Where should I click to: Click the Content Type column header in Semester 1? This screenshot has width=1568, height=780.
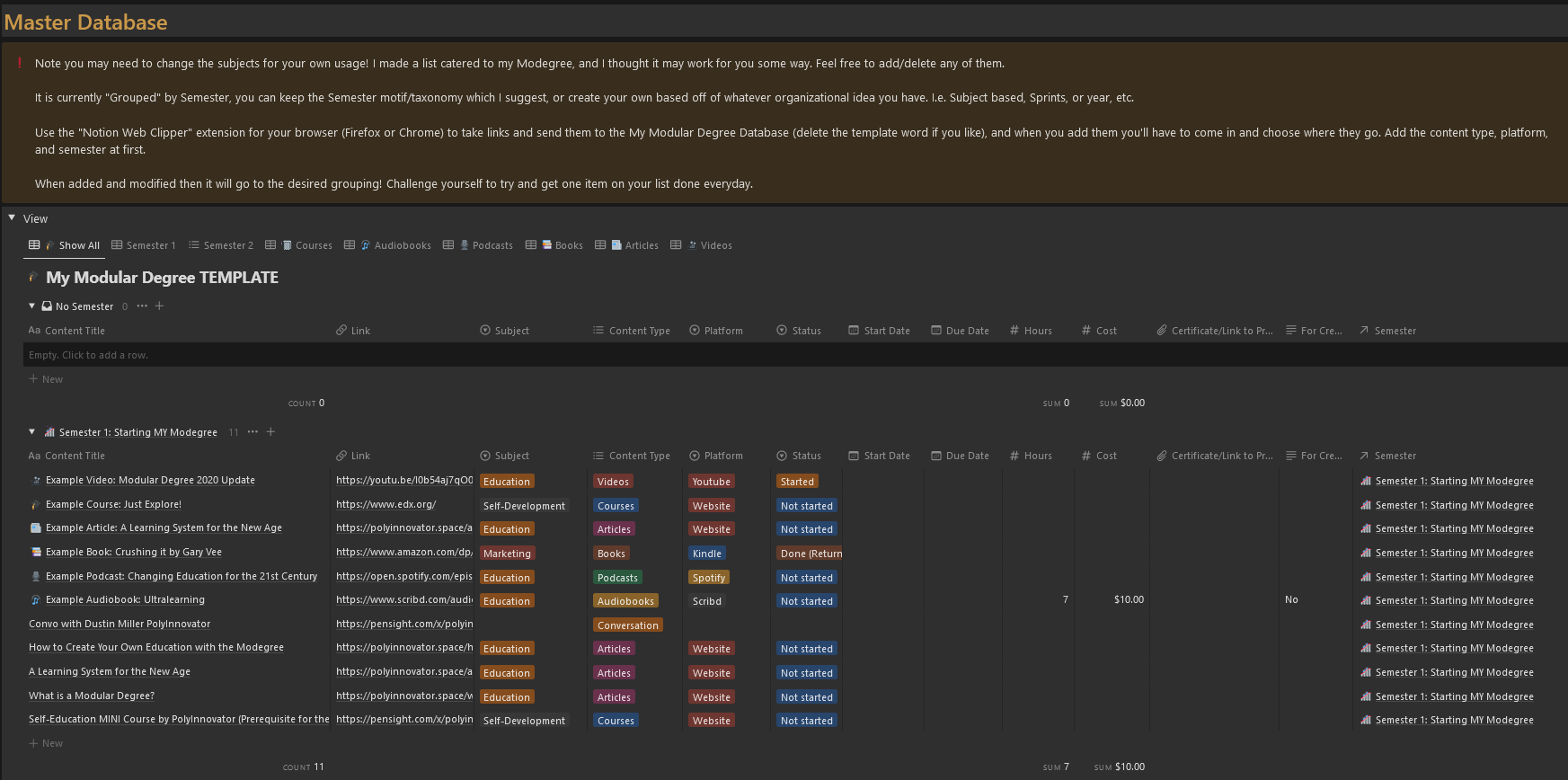pyautogui.click(x=639, y=456)
